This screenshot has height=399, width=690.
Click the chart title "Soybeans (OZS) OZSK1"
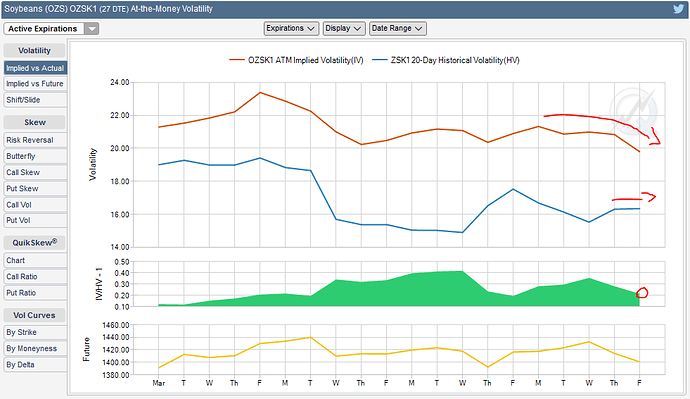(x=50, y=9)
